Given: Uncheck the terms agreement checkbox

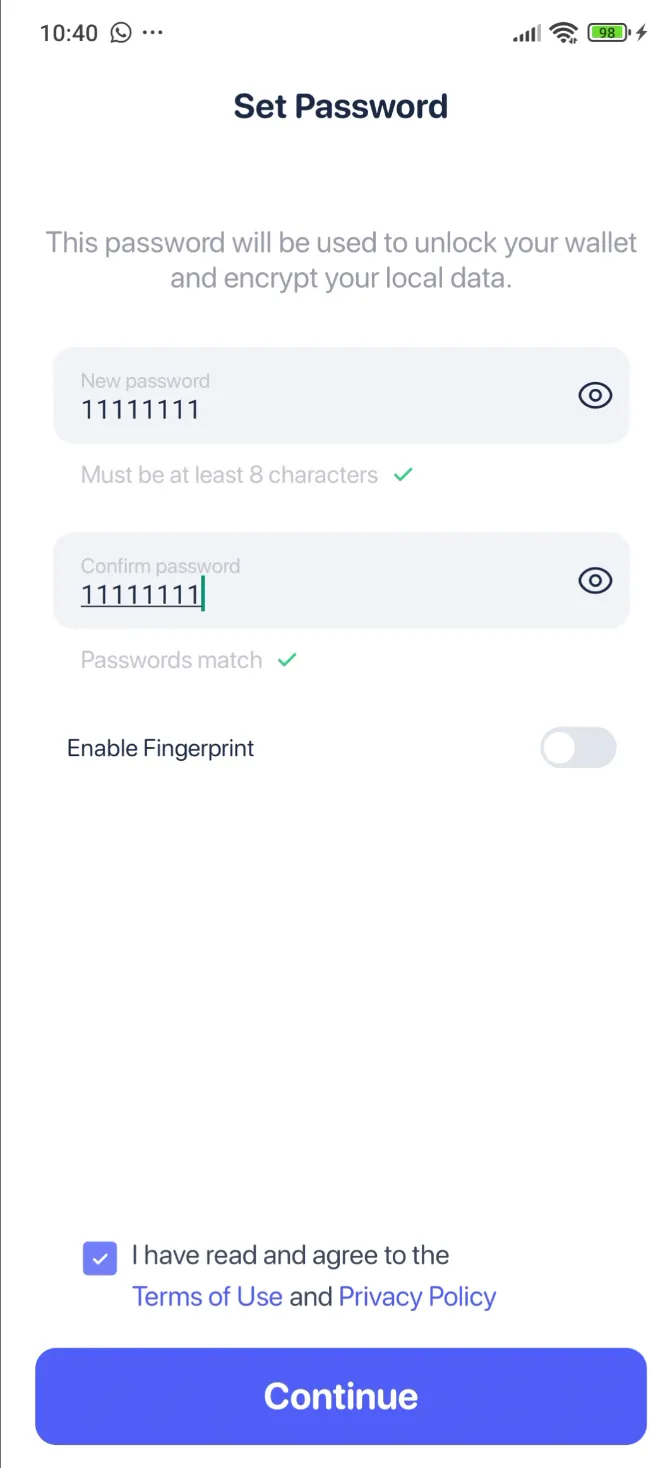Looking at the screenshot, I should (99, 1258).
